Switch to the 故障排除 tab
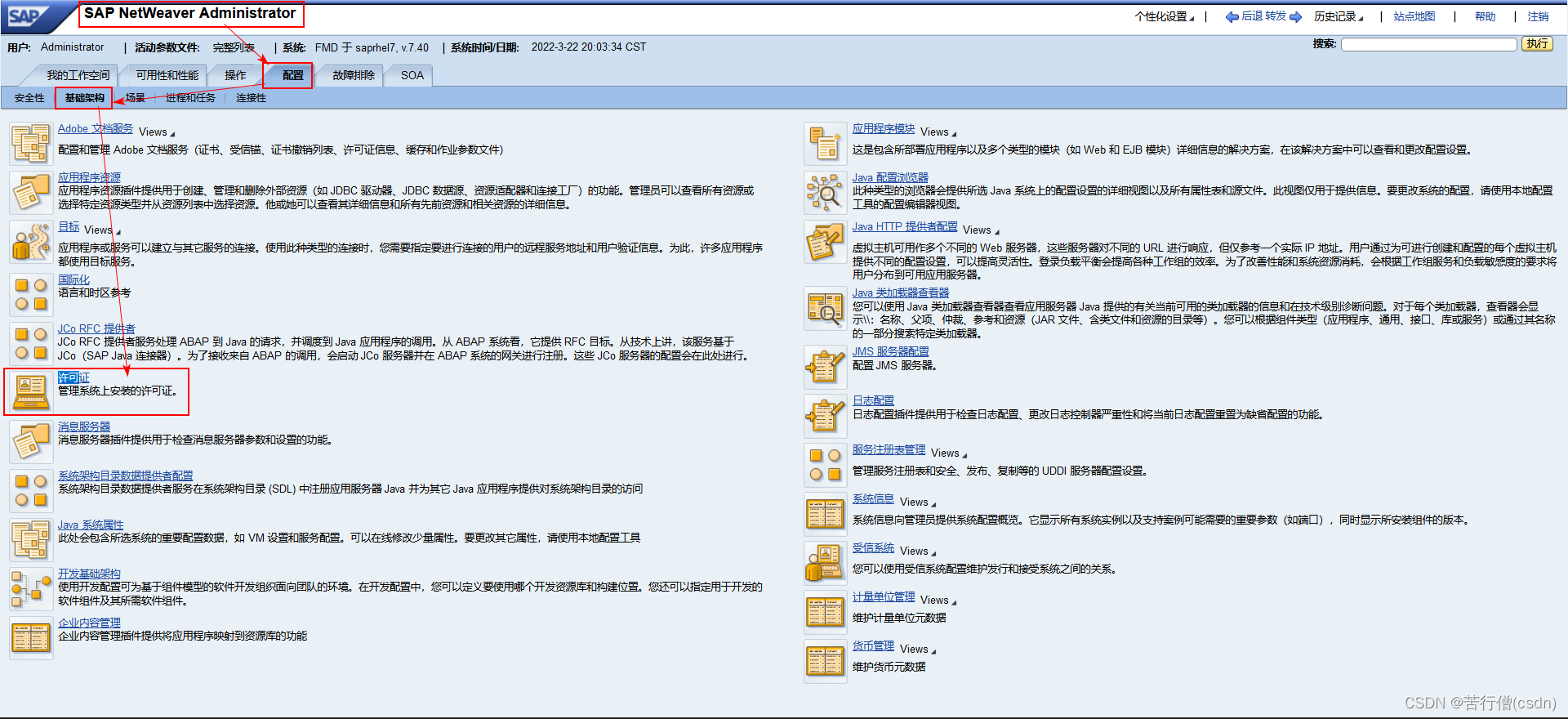The height and width of the screenshot is (719, 1568). [x=354, y=75]
